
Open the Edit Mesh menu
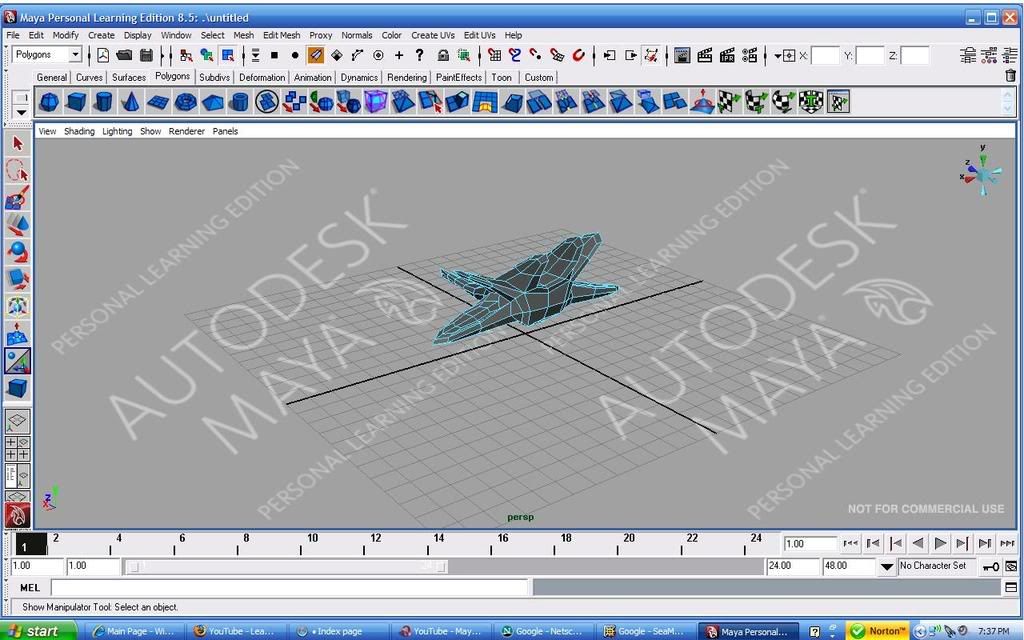click(x=281, y=35)
